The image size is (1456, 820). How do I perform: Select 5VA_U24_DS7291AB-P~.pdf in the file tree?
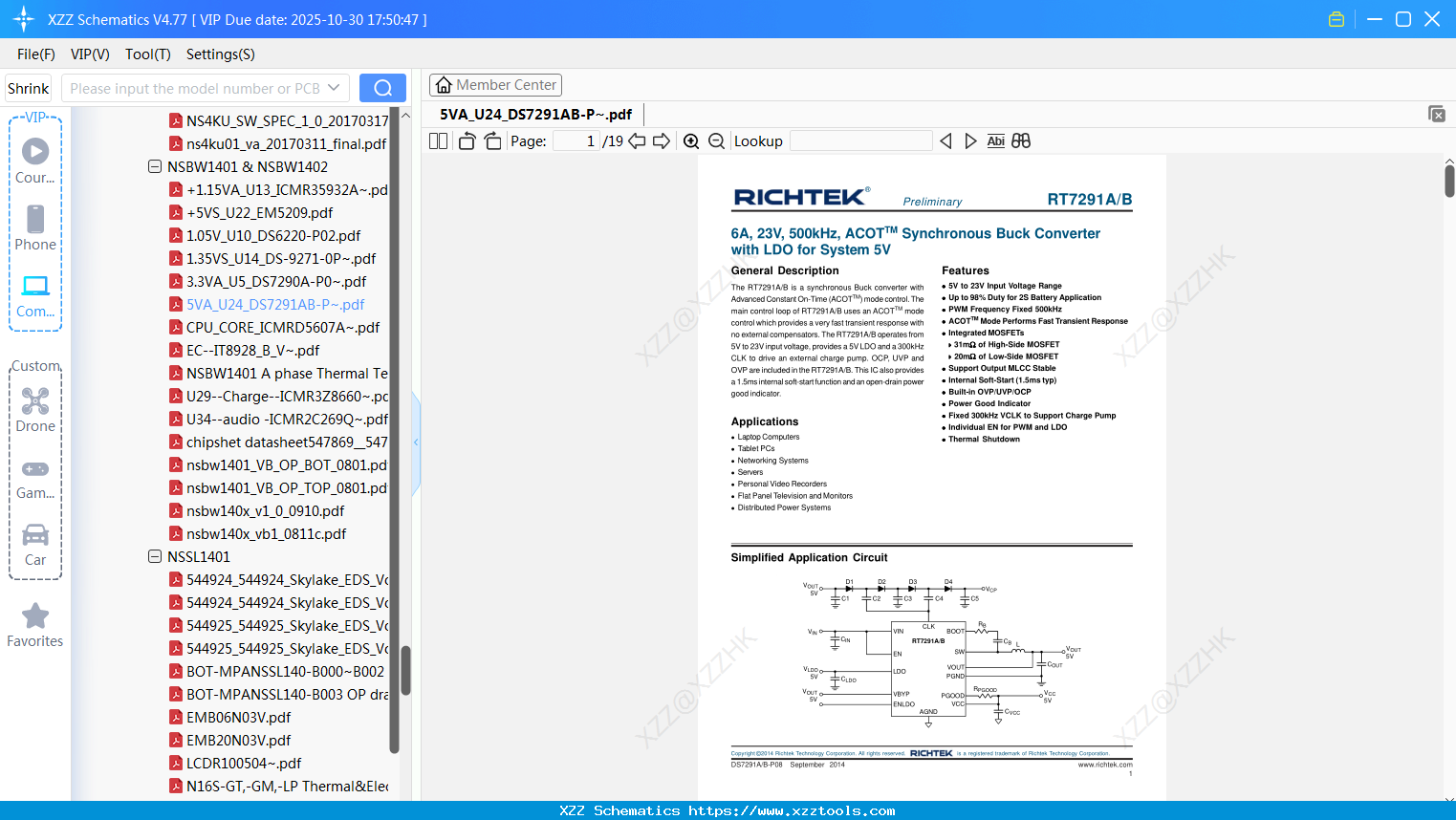pyautogui.click(x=275, y=305)
